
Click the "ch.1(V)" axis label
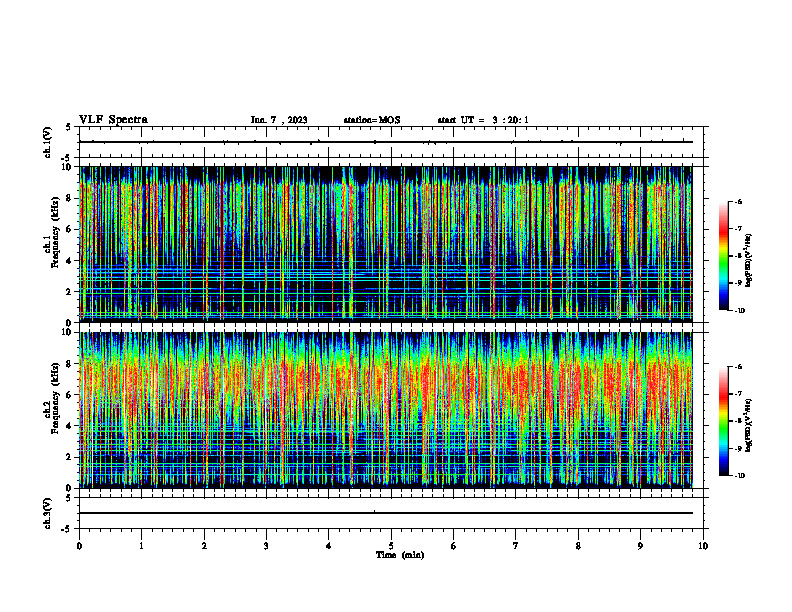click(48, 142)
